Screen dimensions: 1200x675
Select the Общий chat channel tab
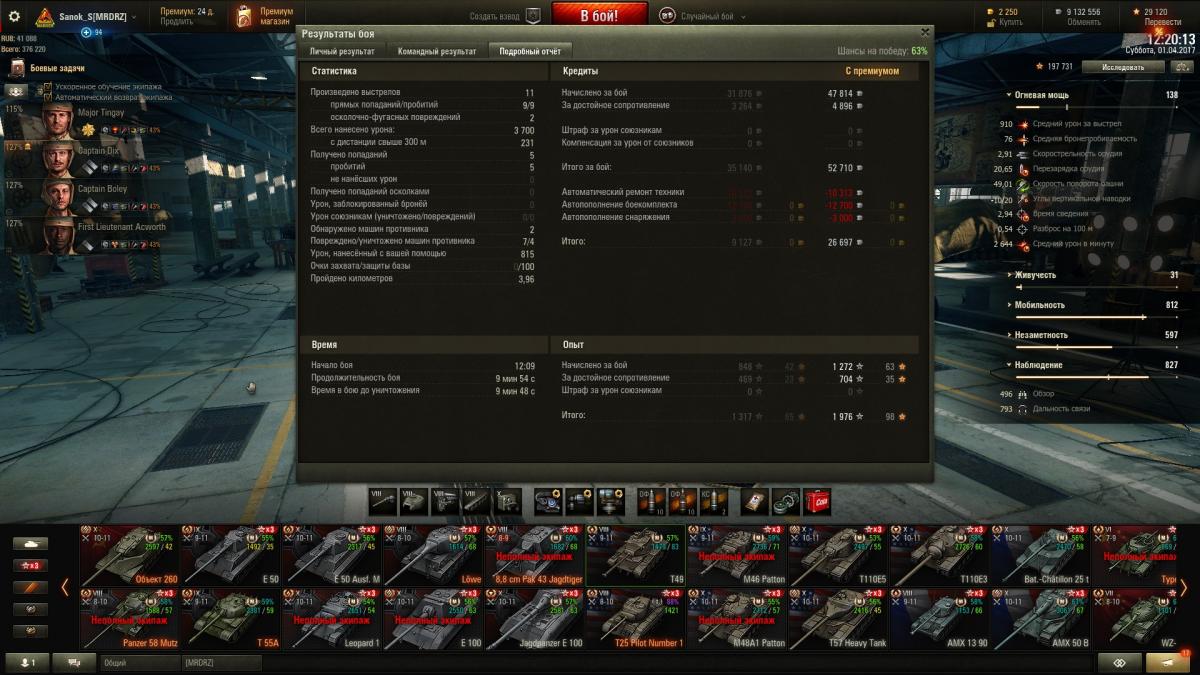coord(139,662)
